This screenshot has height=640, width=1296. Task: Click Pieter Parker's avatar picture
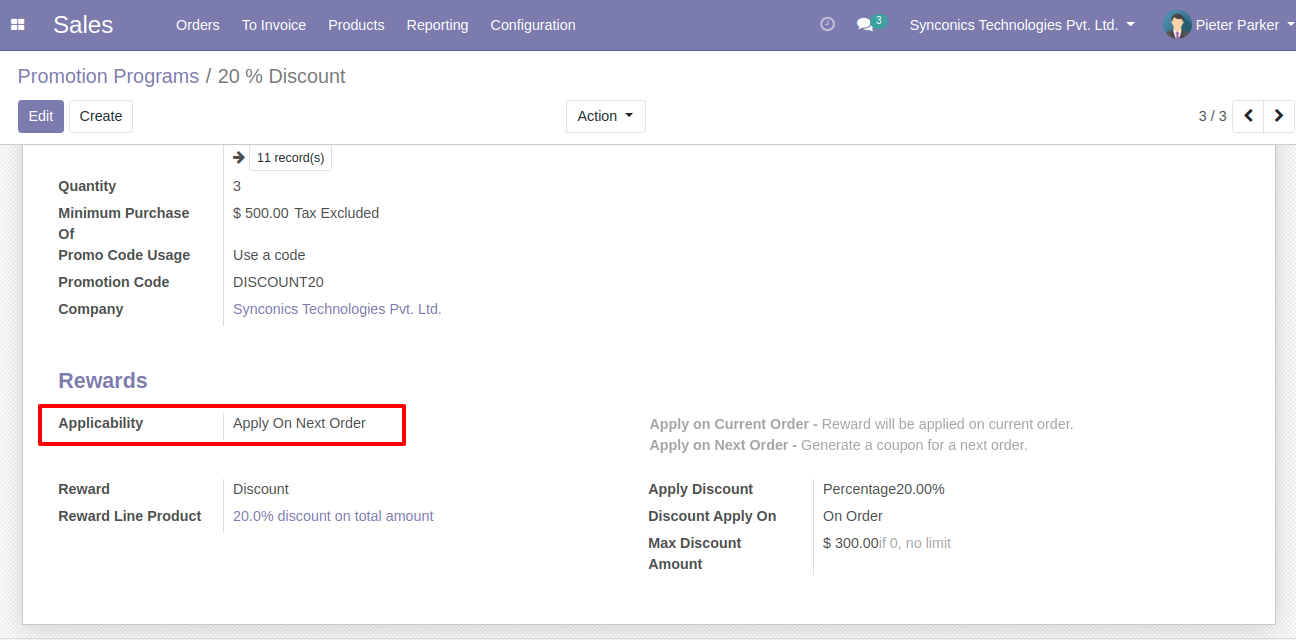[1177, 25]
